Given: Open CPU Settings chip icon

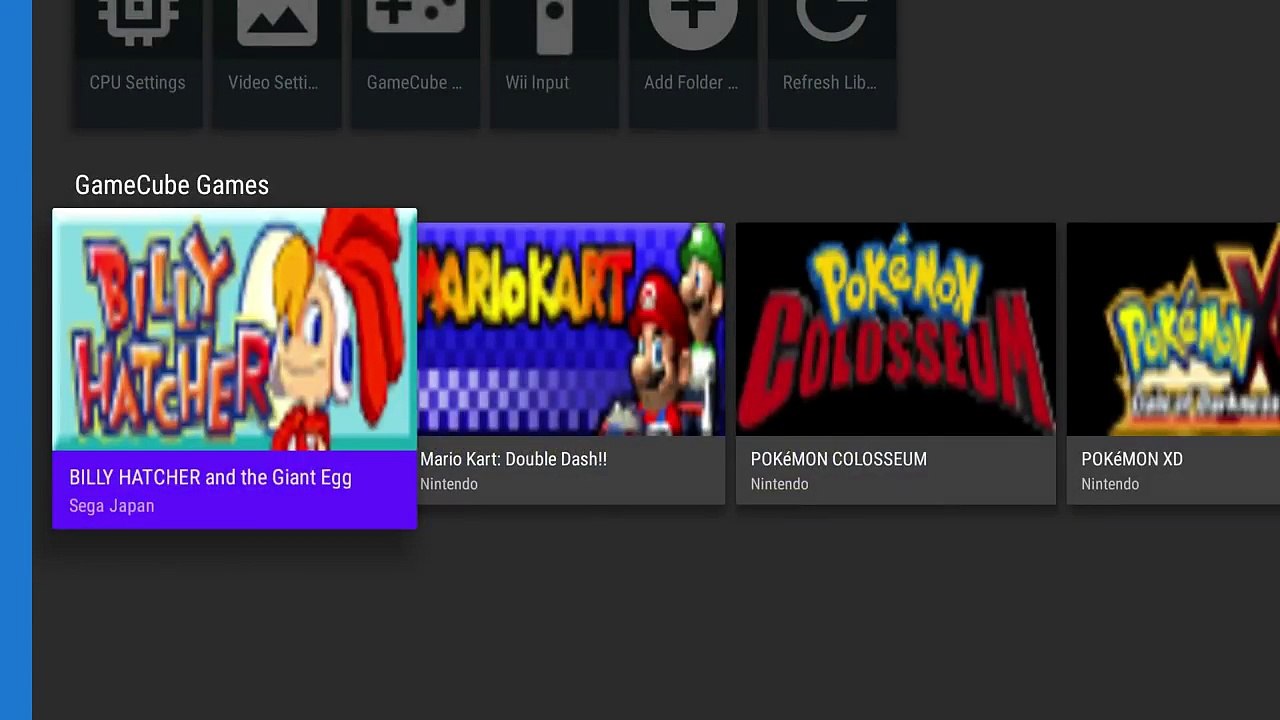Looking at the screenshot, I should 137,22.
